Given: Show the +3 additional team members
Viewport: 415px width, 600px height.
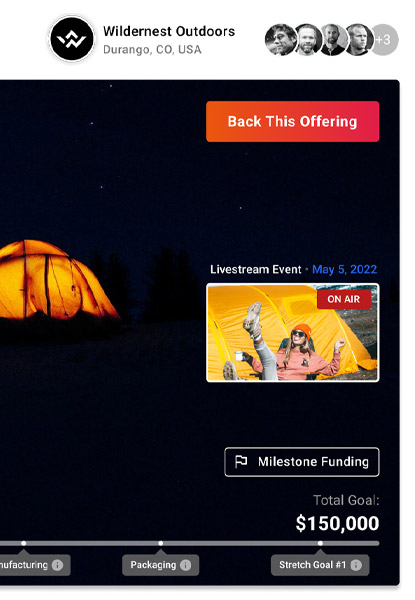Looking at the screenshot, I should coord(384,40).
